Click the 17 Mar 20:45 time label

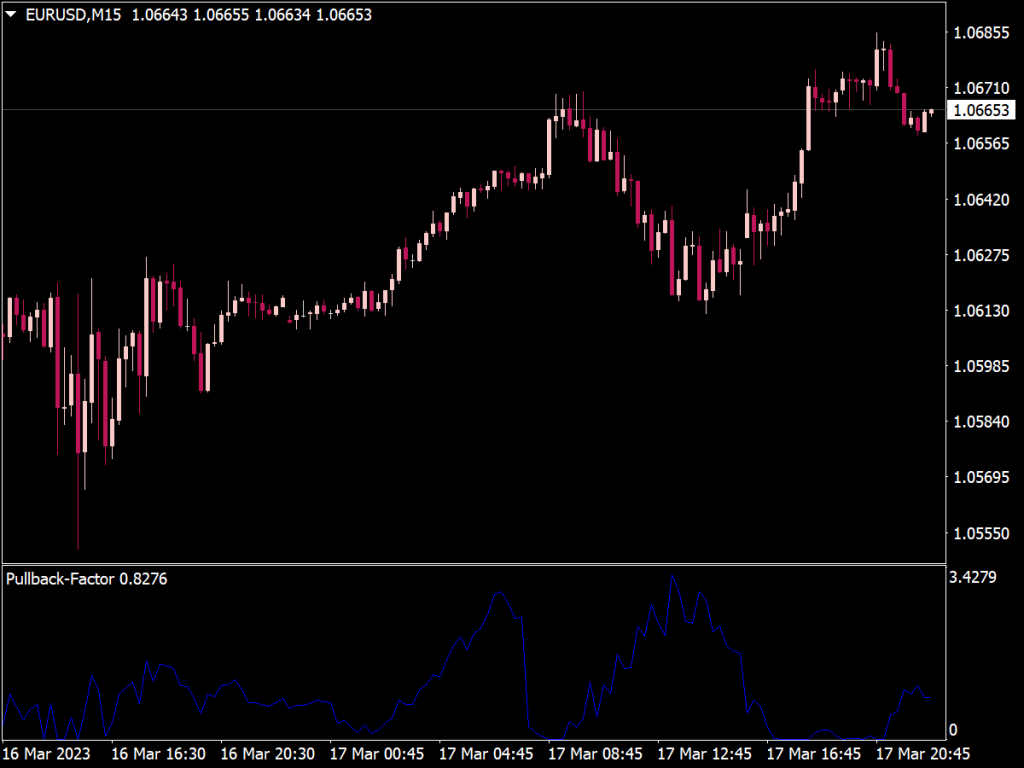point(922,754)
